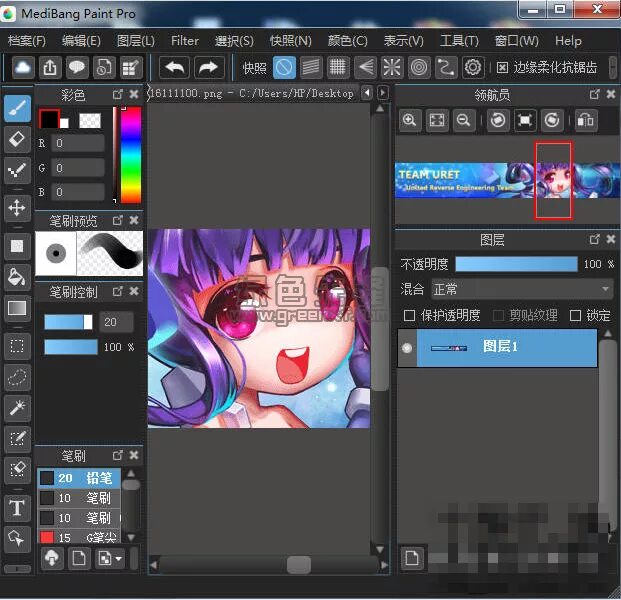Rotate canvas left in Navigator
The image size is (621, 600).
coord(498,120)
